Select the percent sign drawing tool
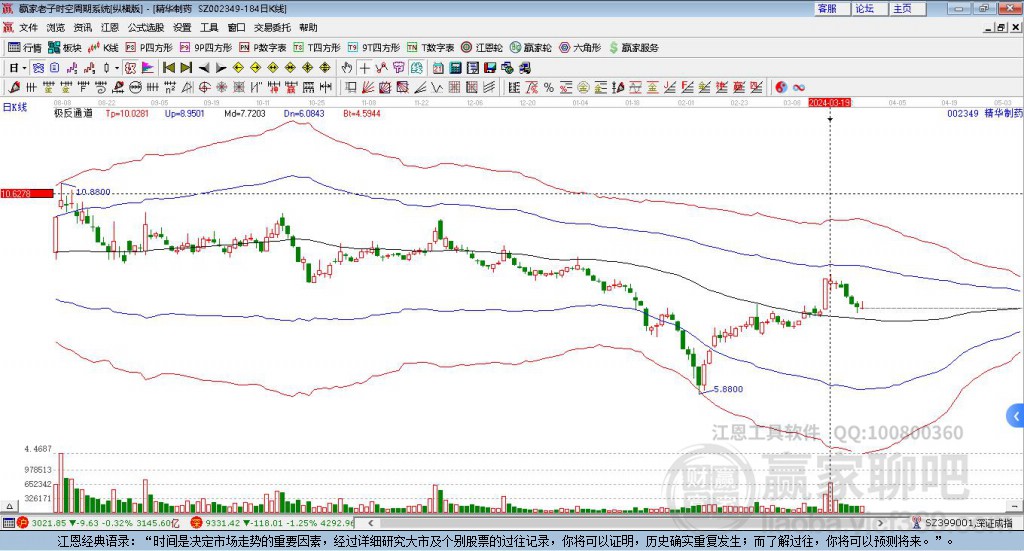Viewport: 1024px width, 551px height. (x=549, y=87)
